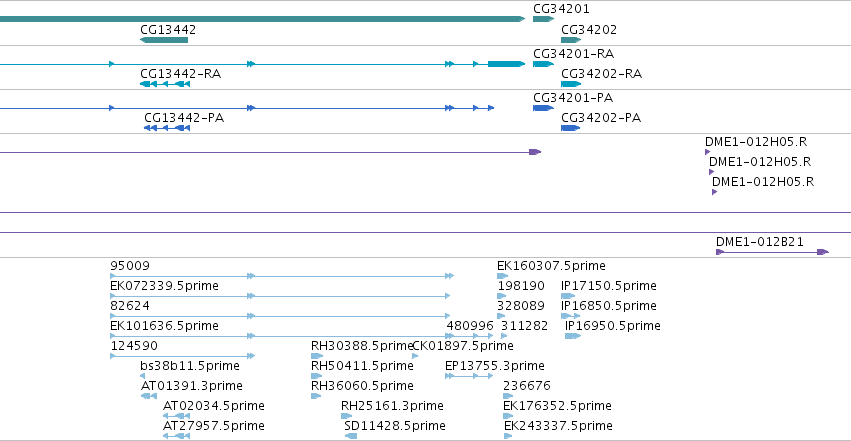
Task: Click the RH30388.5prime EST label
Action: tap(361, 346)
